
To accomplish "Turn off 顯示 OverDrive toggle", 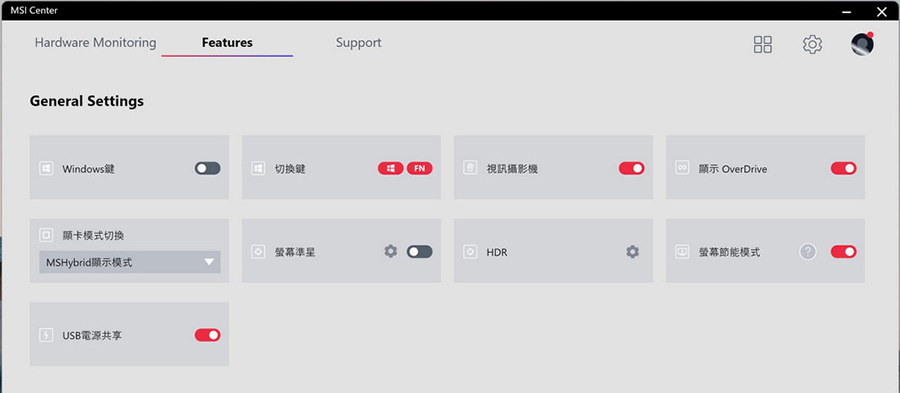I will pos(844,168).
